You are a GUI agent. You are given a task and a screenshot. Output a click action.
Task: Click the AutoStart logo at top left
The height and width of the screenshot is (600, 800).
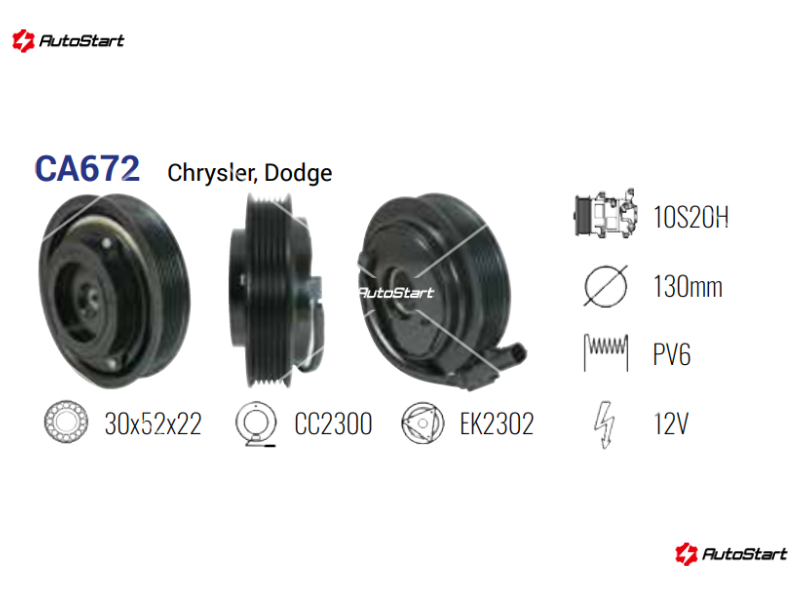coord(68,41)
